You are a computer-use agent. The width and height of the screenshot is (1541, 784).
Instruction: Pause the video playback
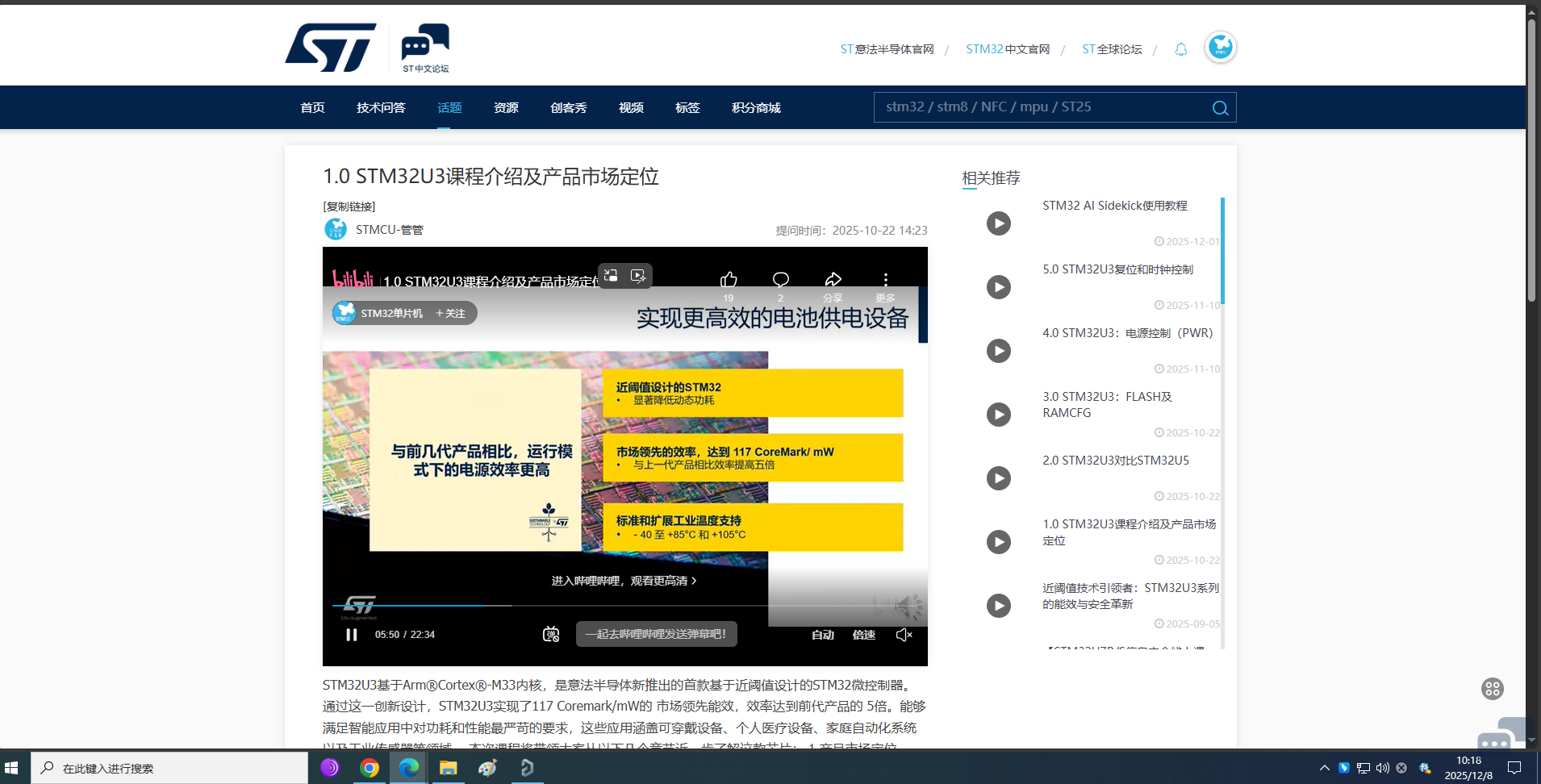point(352,635)
